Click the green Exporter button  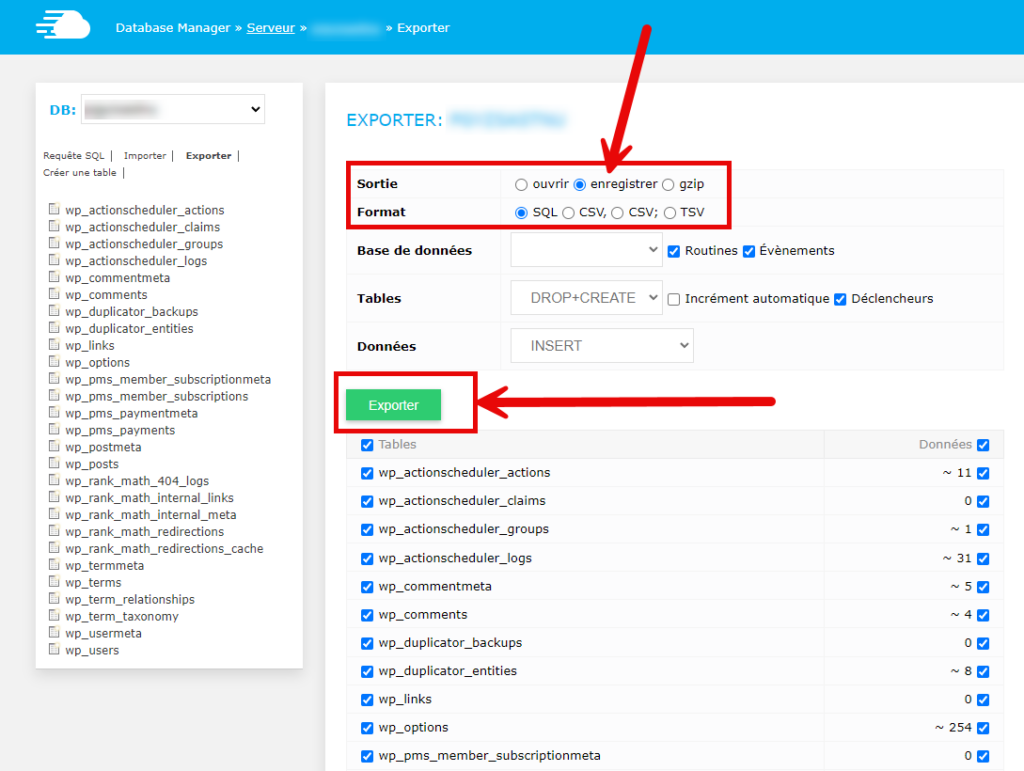pyautogui.click(x=393, y=405)
